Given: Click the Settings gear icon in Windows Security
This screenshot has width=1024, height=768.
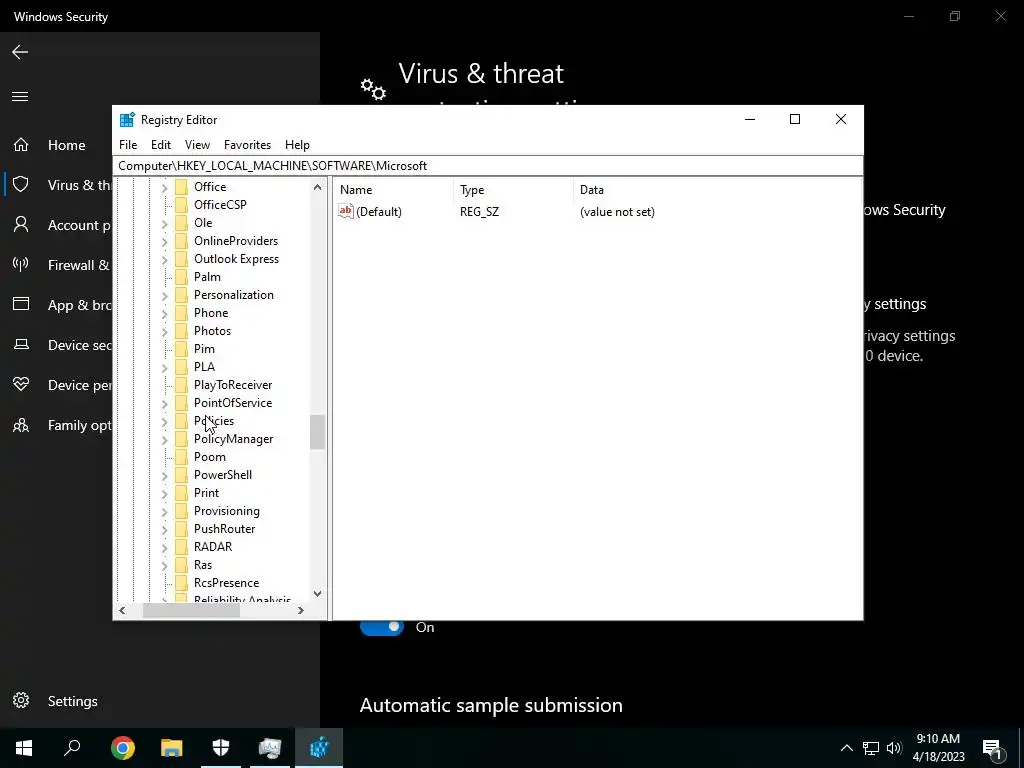Looking at the screenshot, I should (21, 701).
